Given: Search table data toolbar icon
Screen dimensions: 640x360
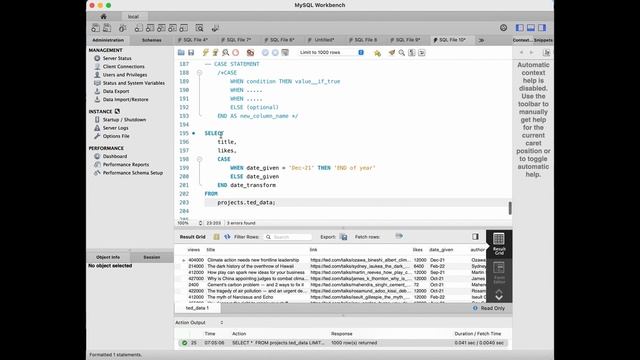Looking at the screenshot, I should tap(199, 28).
